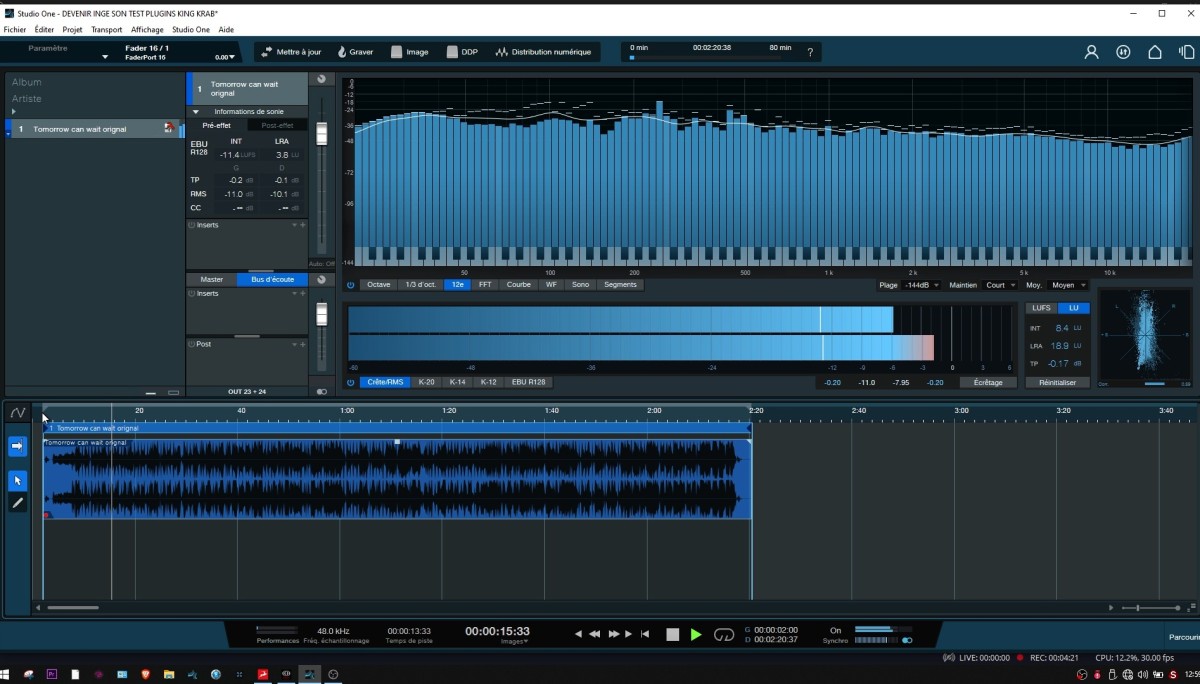The width and height of the screenshot is (1200, 684).
Task: Open the Plage -144dB dropdown
Action: (921, 285)
